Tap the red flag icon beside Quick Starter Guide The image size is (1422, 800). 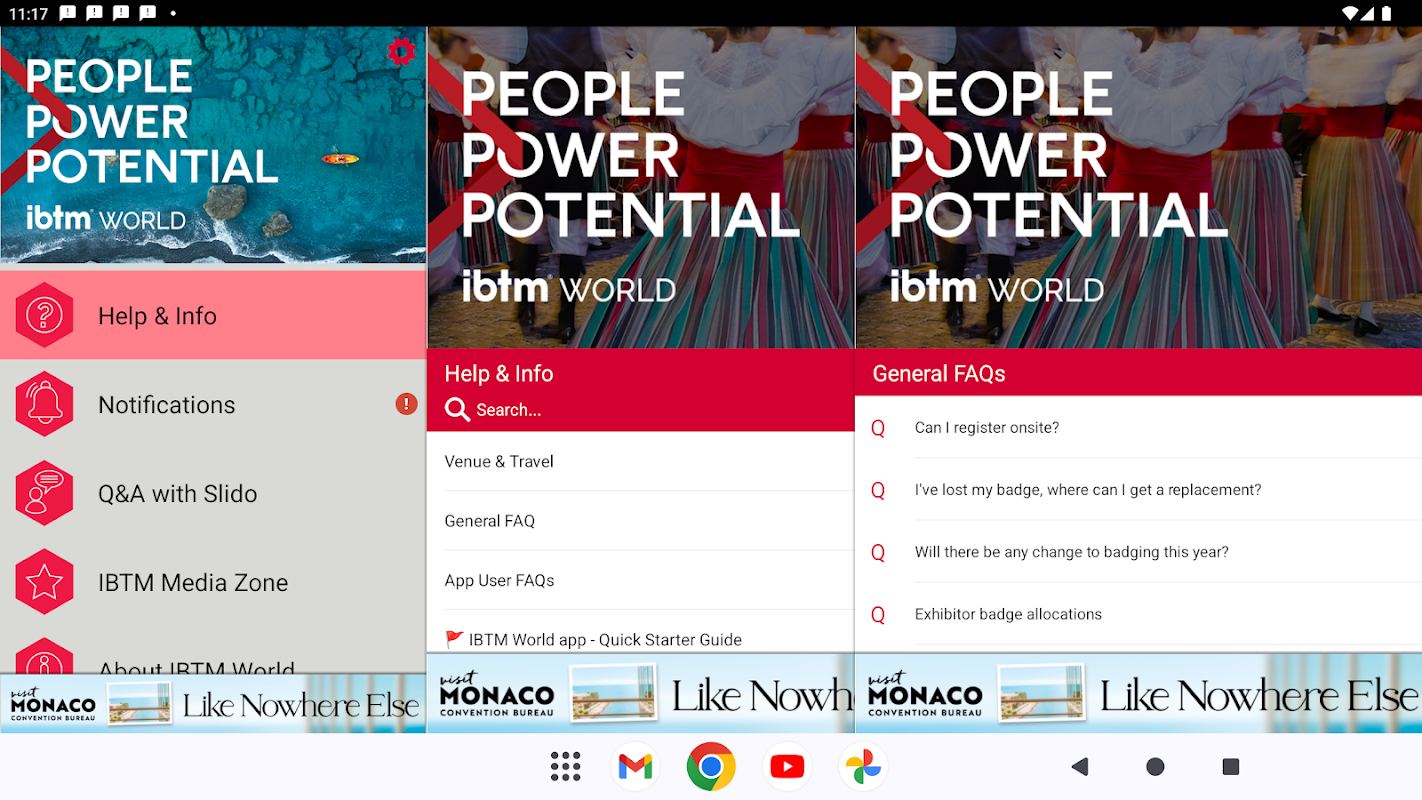[454, 639]
